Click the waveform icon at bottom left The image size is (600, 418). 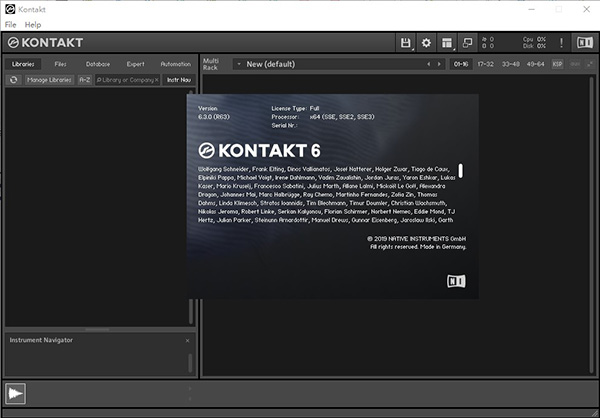(16, 393)
